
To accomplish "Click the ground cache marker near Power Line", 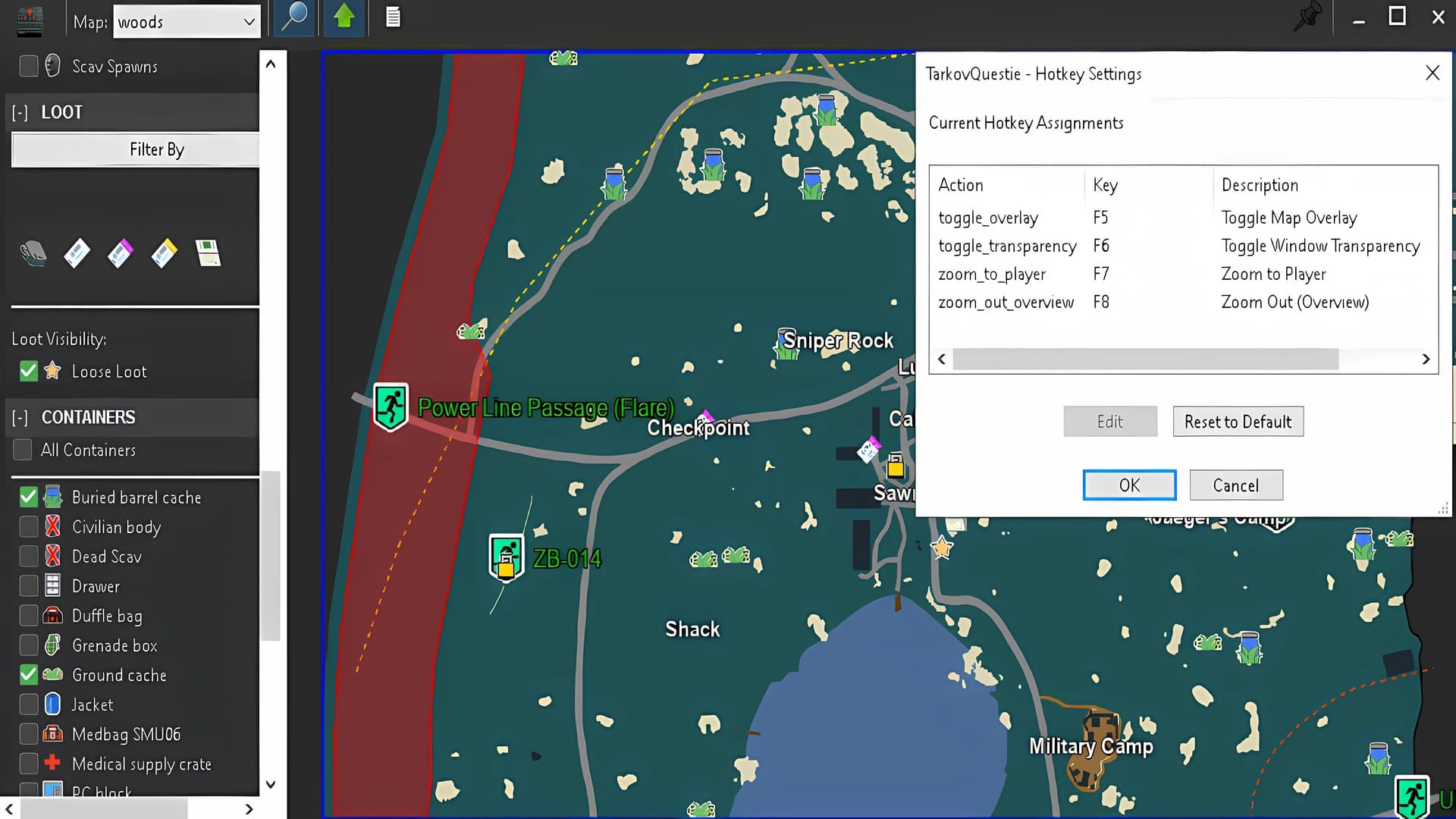I will click(471, 331).
